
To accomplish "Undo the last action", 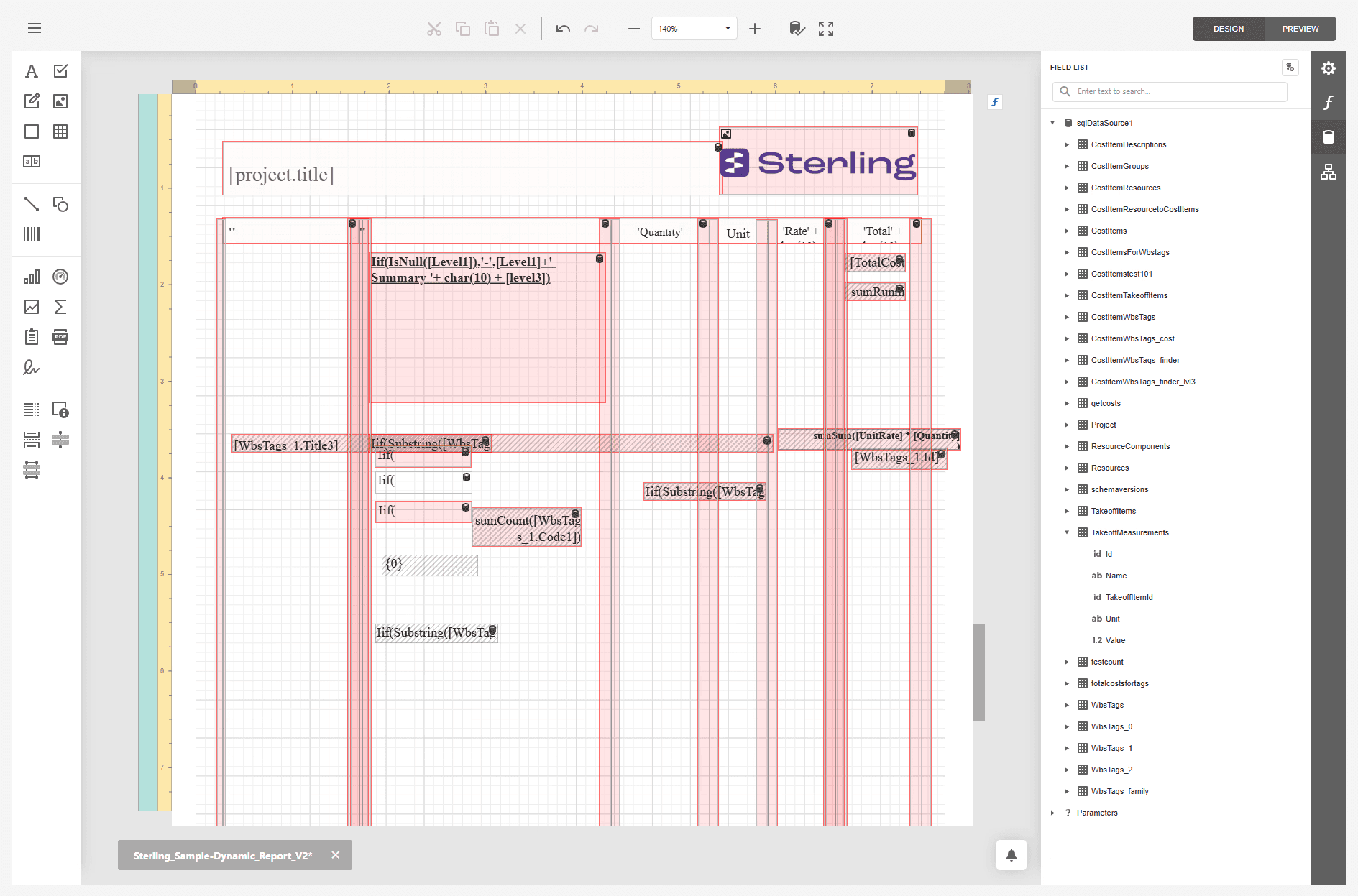I will pos(563,29).
